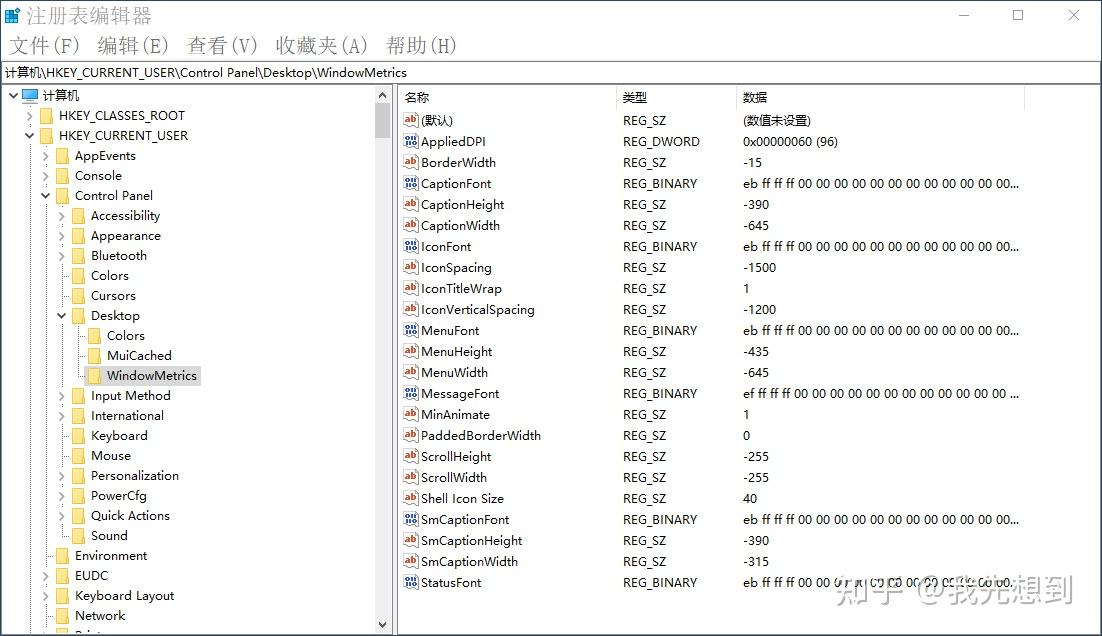Expand HKEY_CLASSES_ROOT key
1102x636 pixels.
click(29, 116)
